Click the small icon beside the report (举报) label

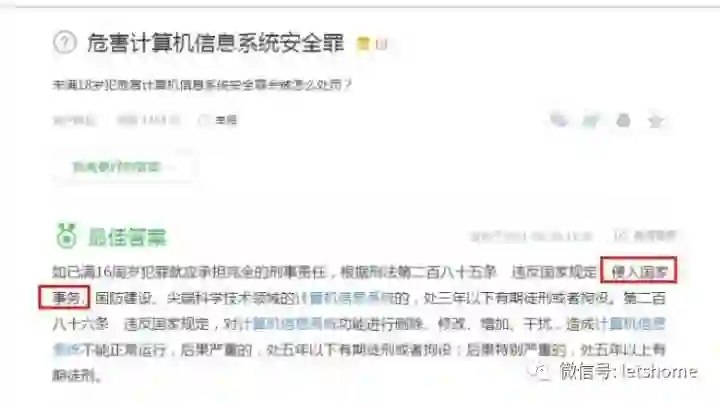coord(204,120)
